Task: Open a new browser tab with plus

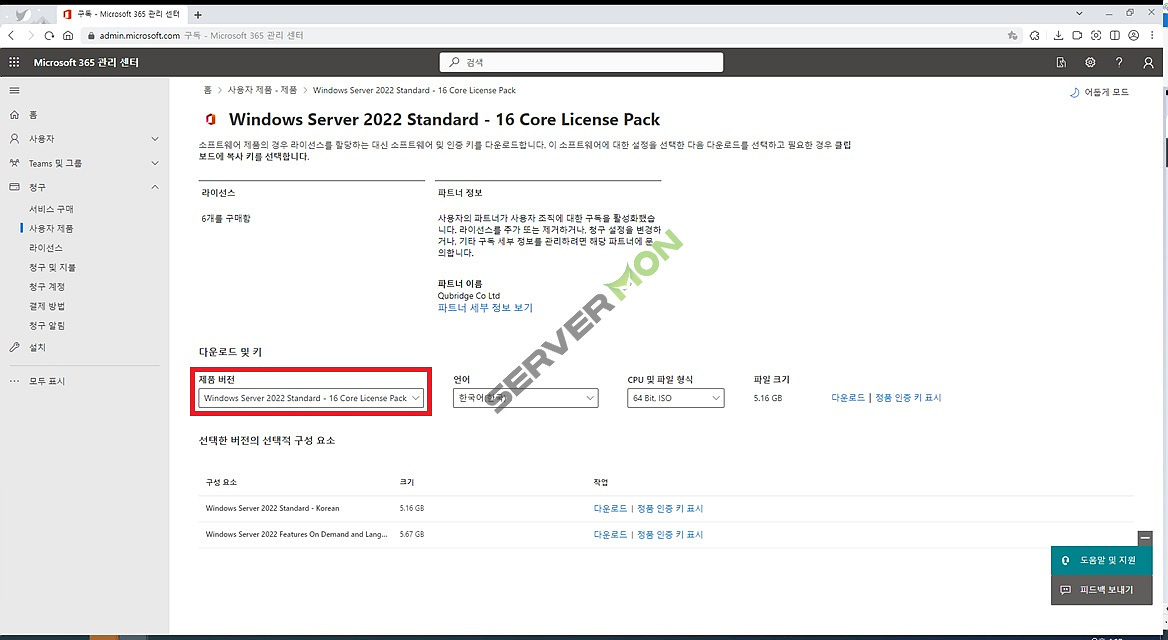Action: pyautogui.click(x=197, y=14)
